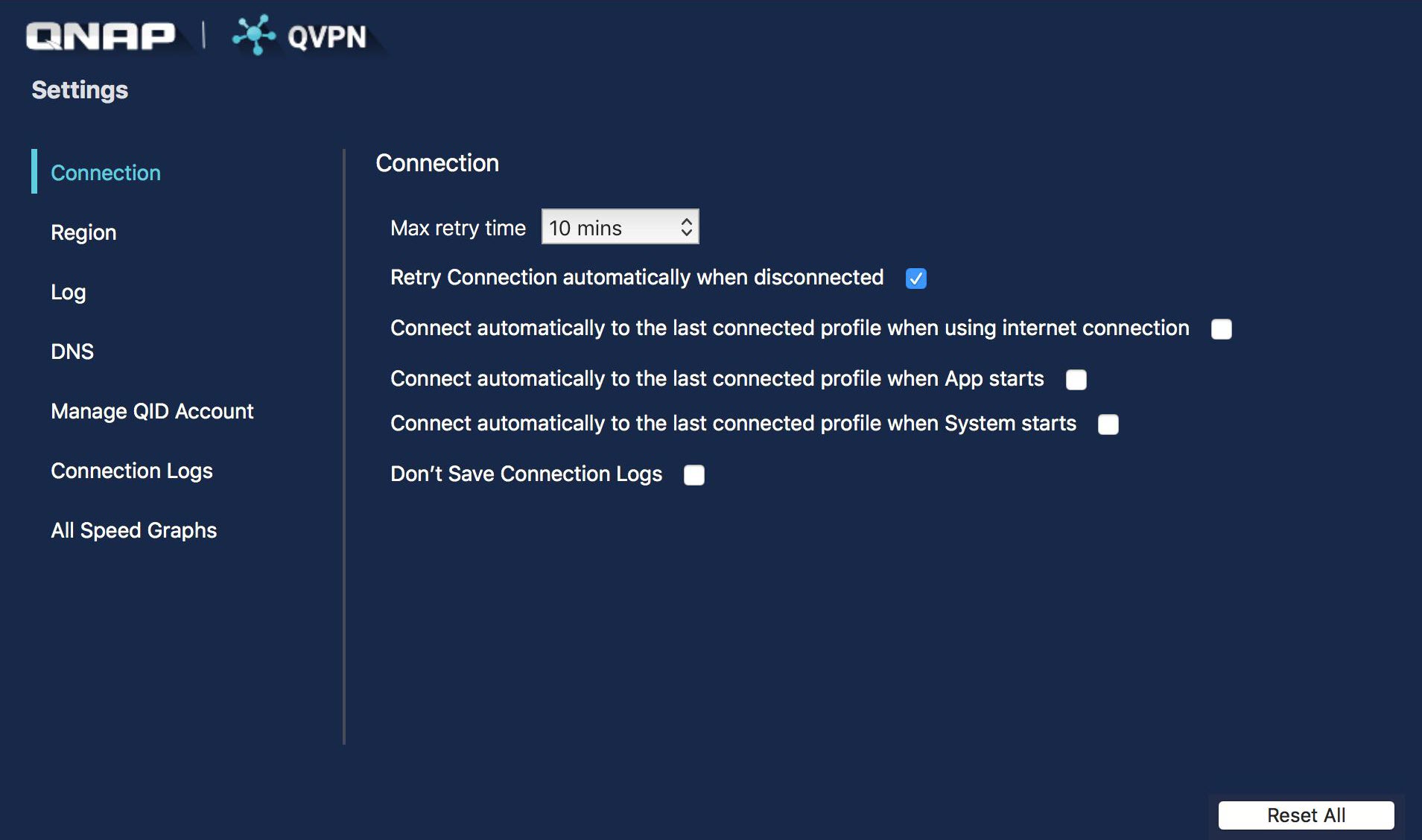Click the Settings heading

pos(80,90)
